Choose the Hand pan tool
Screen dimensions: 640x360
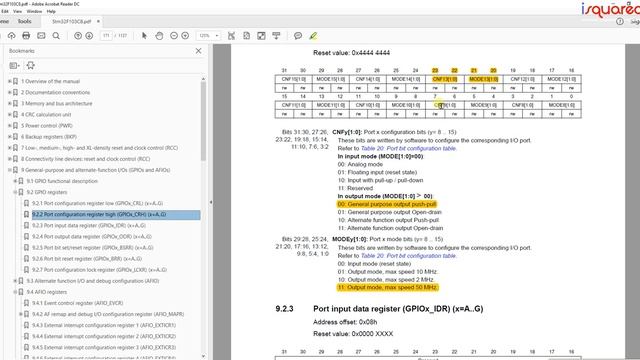[159, 36]
